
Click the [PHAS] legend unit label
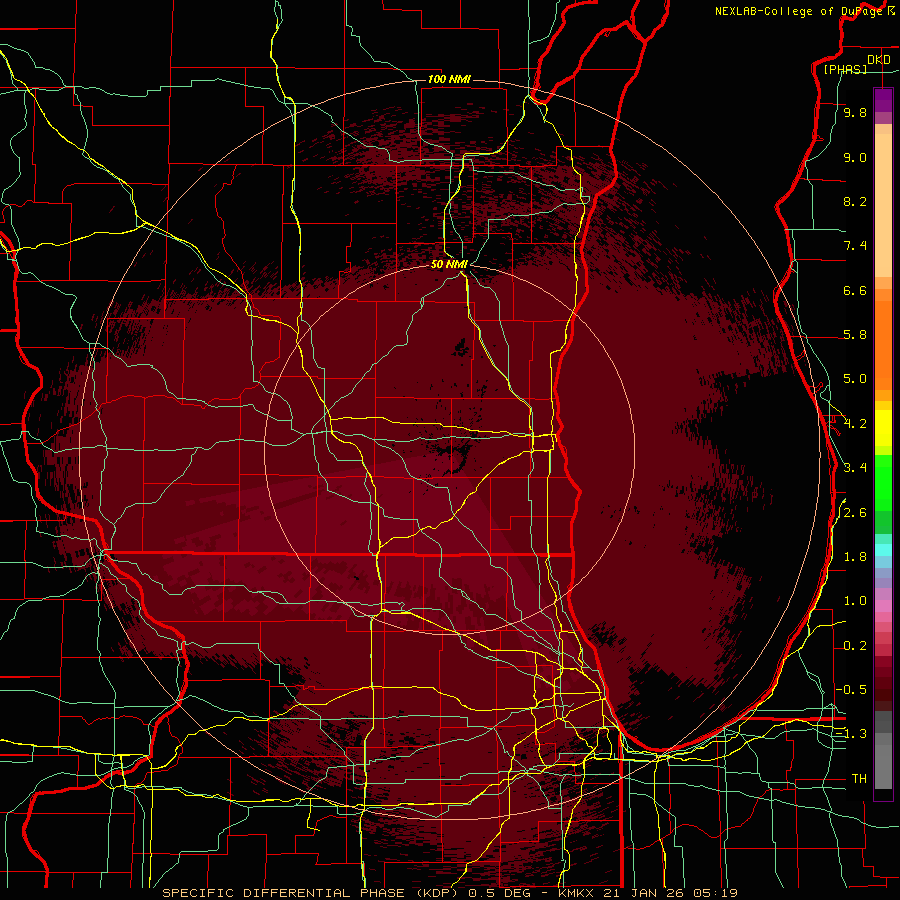point(845,69)
